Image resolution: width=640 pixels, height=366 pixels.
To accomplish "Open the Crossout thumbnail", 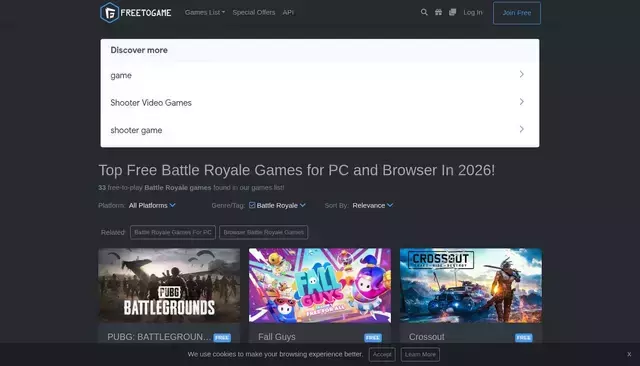I will pos(471,286).
